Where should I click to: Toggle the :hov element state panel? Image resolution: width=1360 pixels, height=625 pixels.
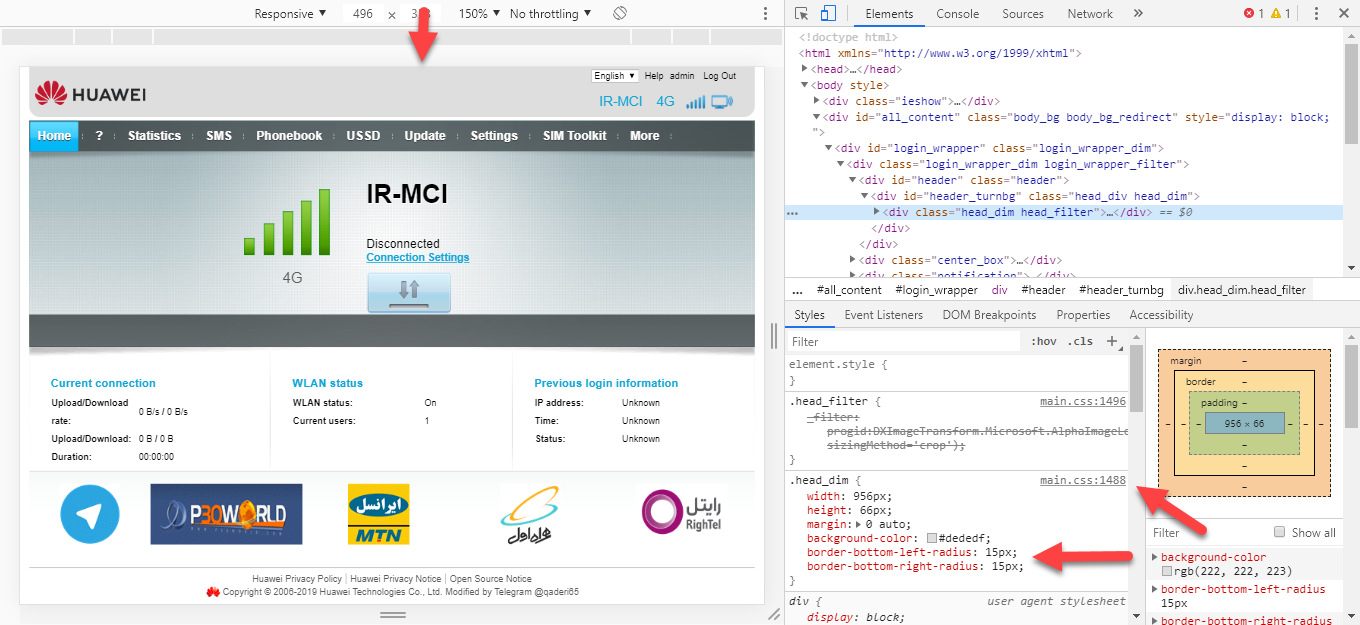coord(1044,342)
